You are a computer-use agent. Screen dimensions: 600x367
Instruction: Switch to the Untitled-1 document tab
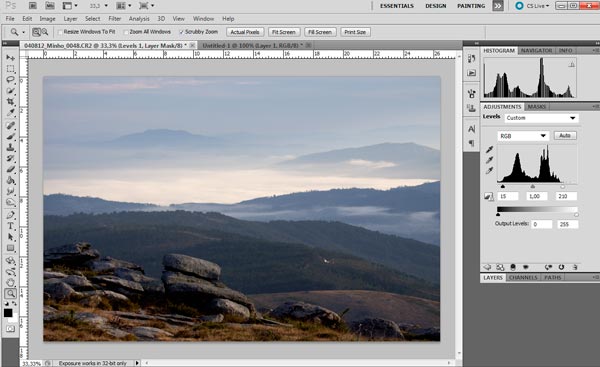click(x=253, y=45)
